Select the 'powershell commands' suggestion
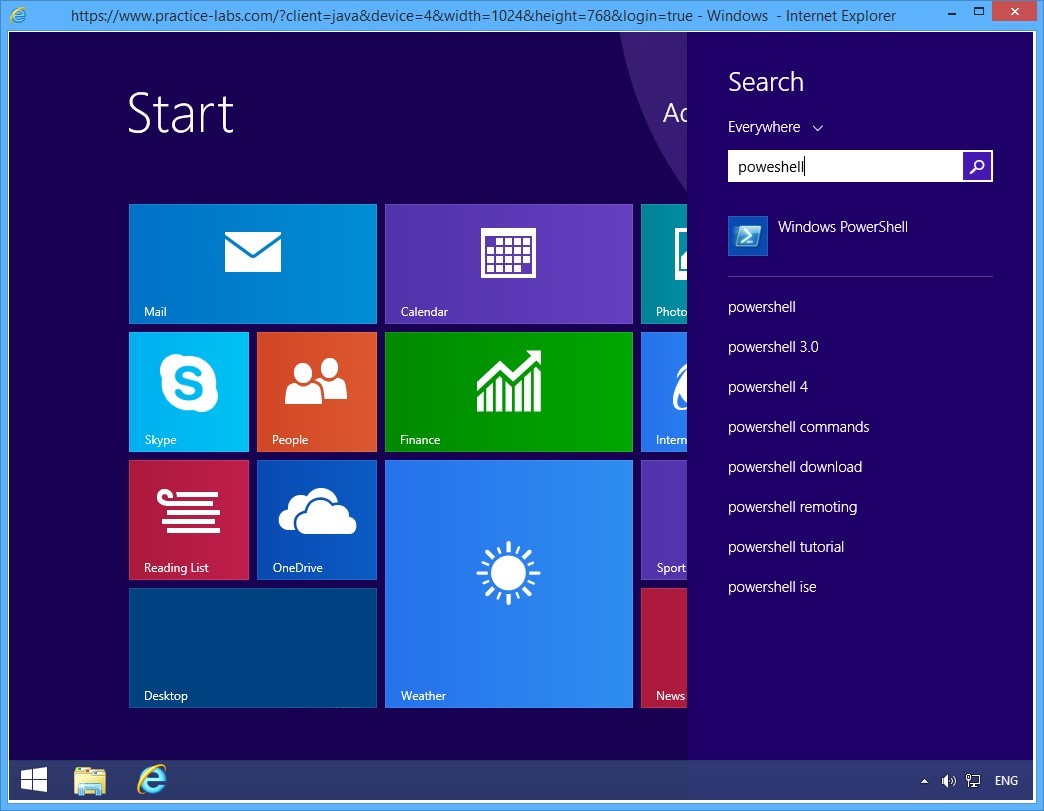This screenshot has height=811, width=1044. coord(798,427)
